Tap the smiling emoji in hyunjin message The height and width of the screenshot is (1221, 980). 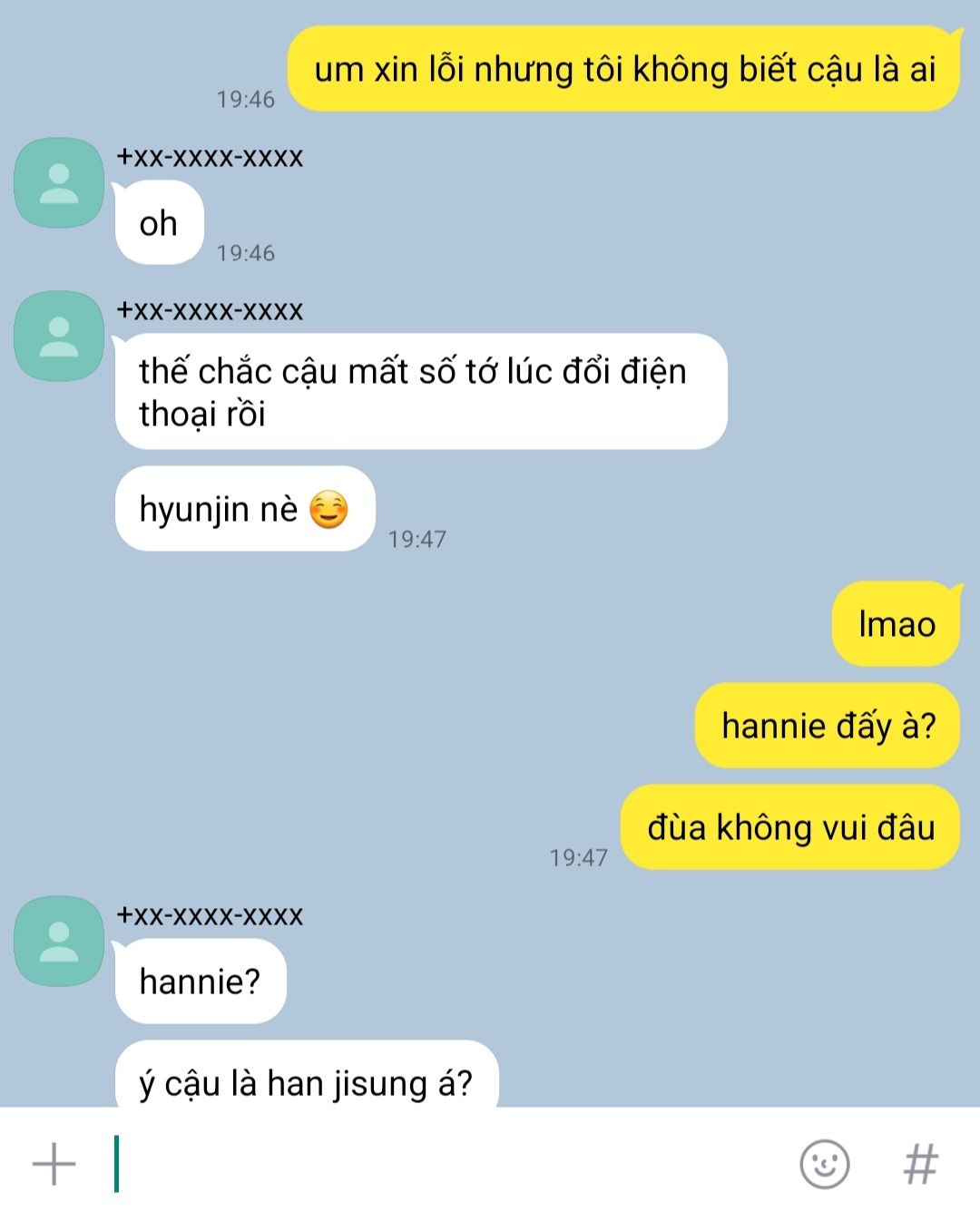(328, 510)
